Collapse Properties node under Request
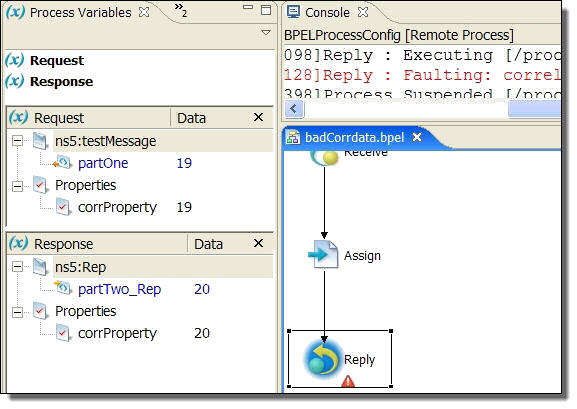577x409 pixels. (17, 186)
